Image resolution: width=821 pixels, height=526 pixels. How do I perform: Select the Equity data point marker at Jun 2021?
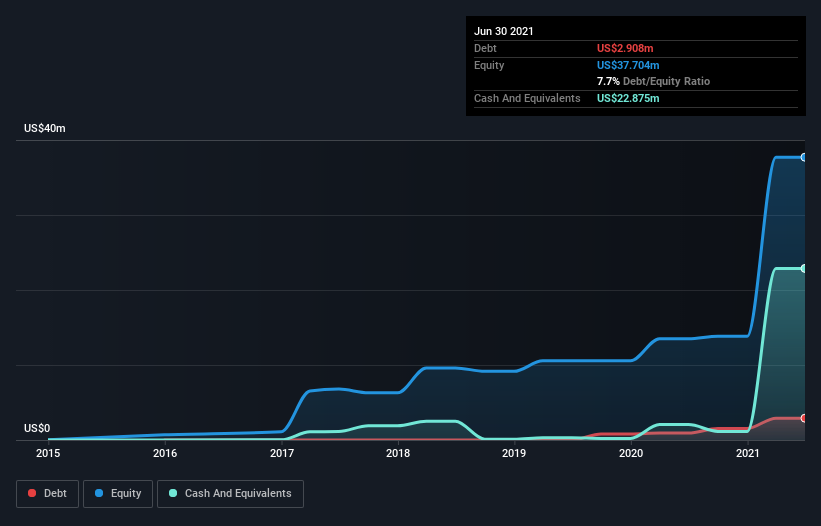(804, 157)
